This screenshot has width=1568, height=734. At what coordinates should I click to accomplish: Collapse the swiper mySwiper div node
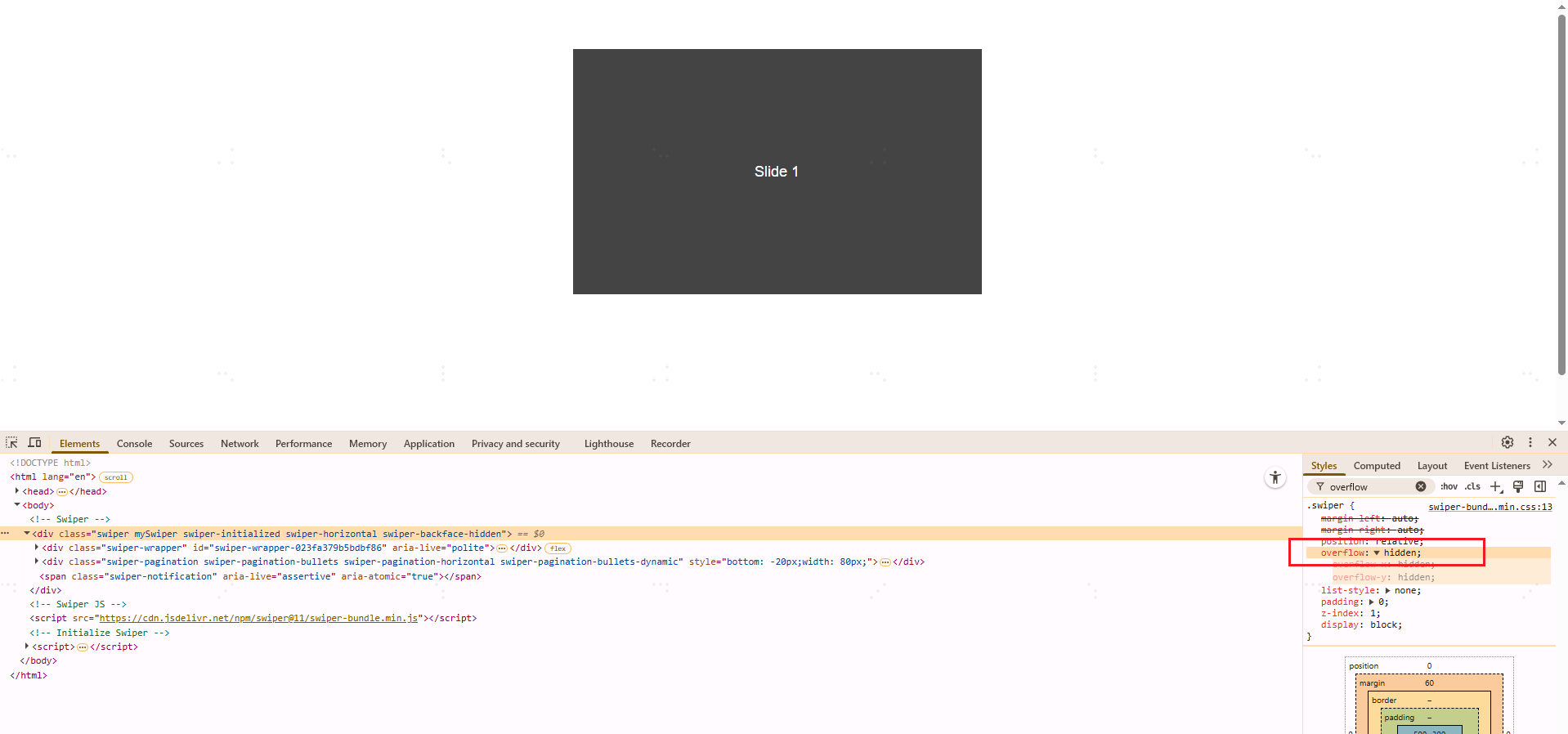coord(27,533)
